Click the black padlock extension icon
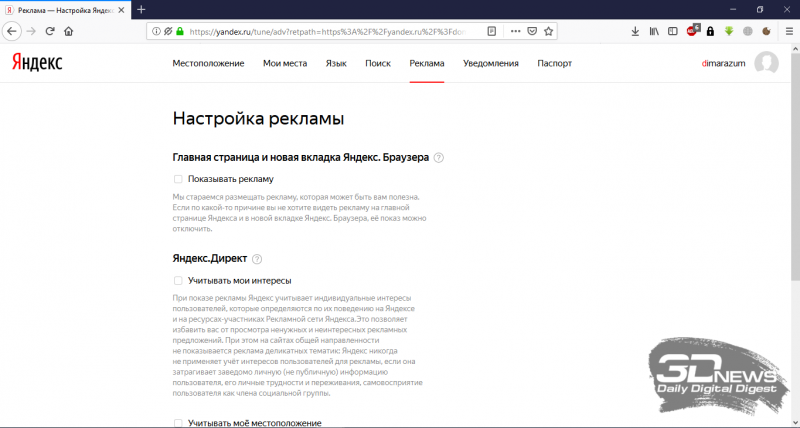Screen dimensions: 800x428 [x=710, y=31]
